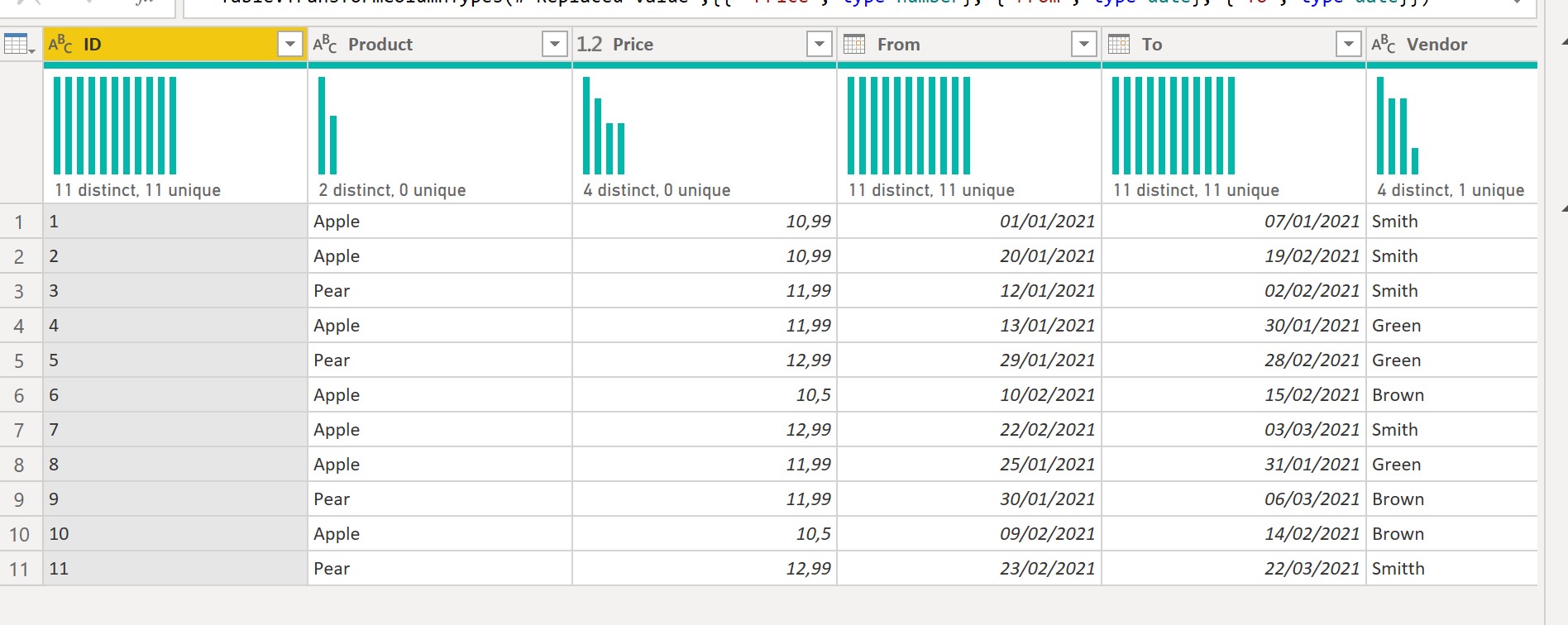Open Product column filter dropdown
The height and width of the screenshot is (625, 1568).
pyautogui.click(x=555, y=44)
